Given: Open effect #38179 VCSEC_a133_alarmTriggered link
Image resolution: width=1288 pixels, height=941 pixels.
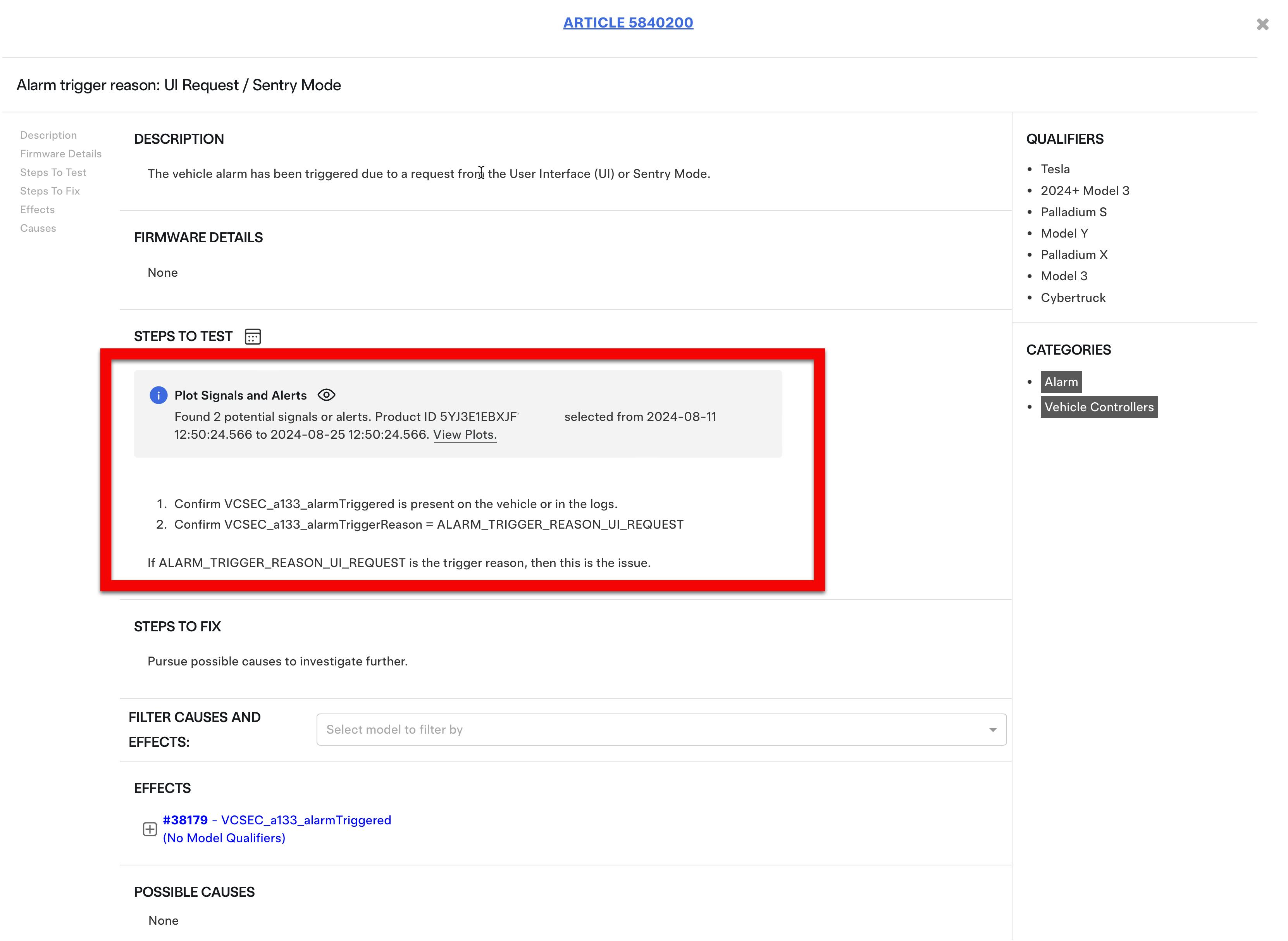Looking at the screenshot, I should pos(277,820).
